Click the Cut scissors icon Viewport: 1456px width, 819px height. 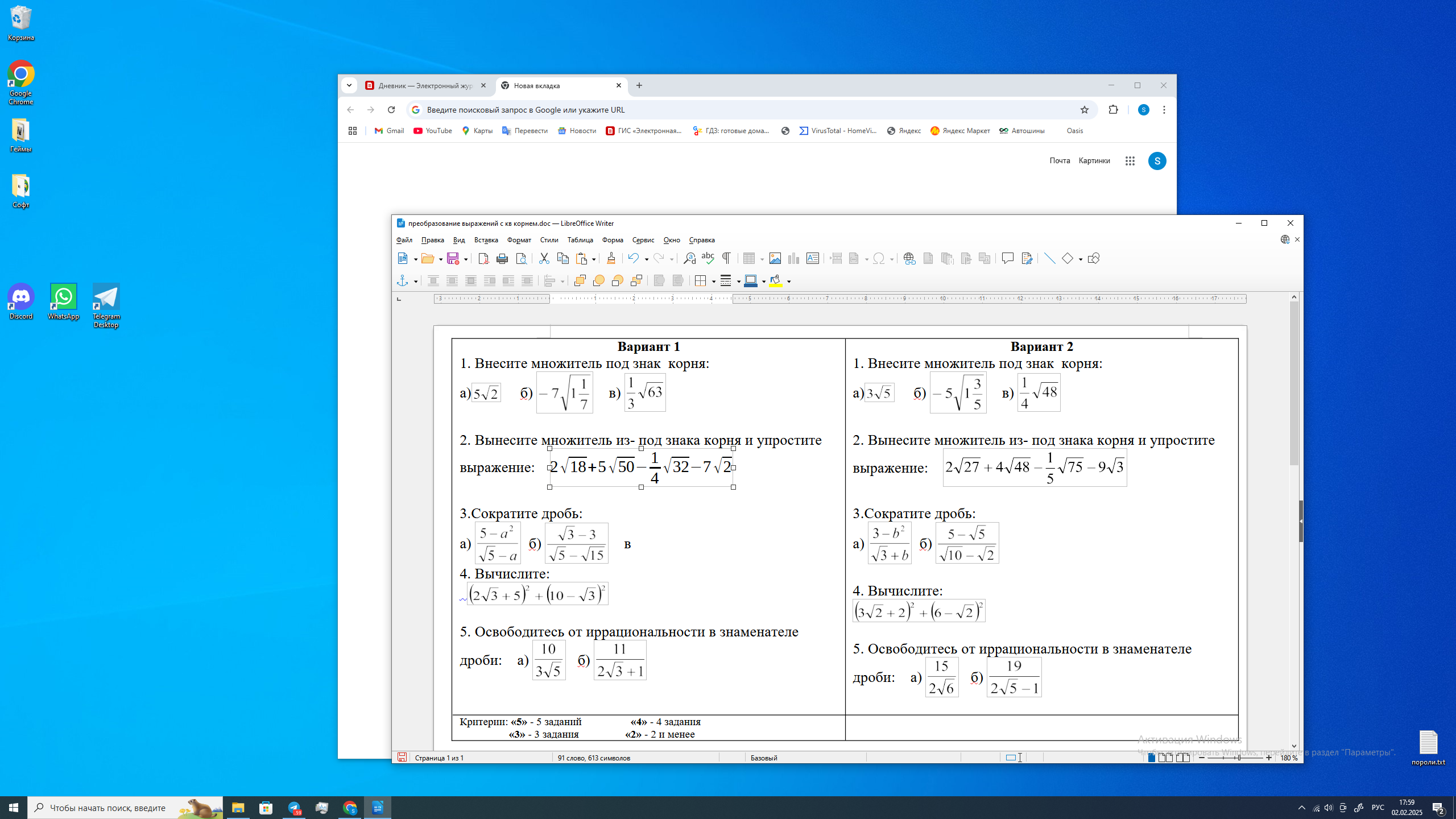click(544, 259)
